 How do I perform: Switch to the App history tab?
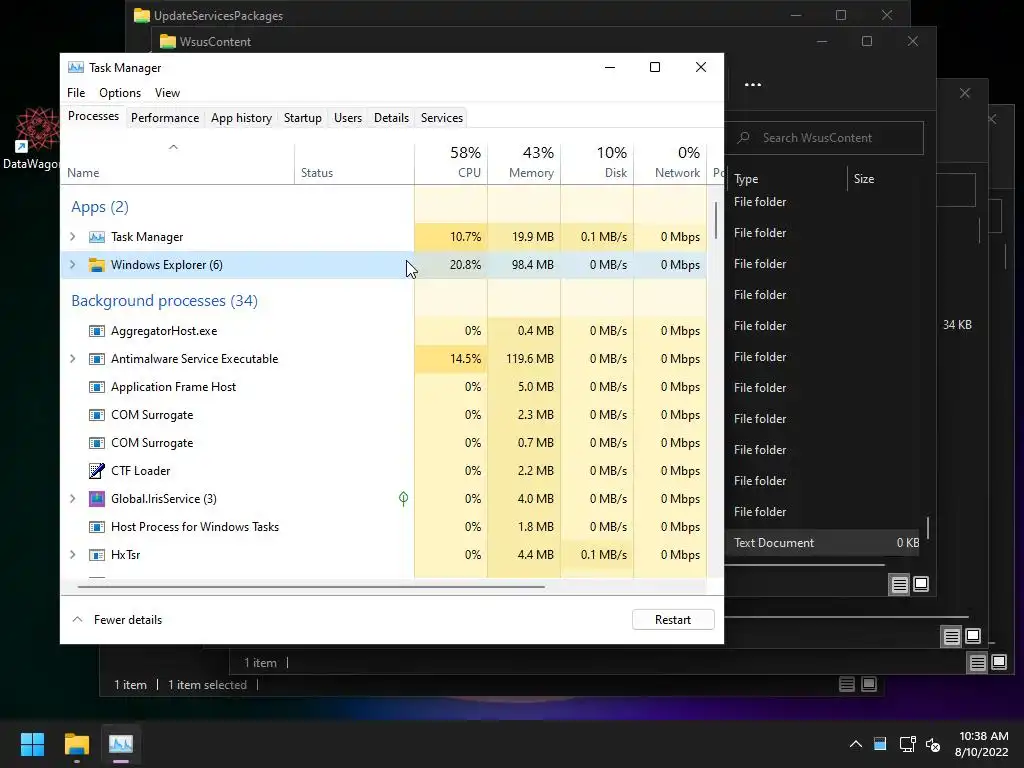241,118
